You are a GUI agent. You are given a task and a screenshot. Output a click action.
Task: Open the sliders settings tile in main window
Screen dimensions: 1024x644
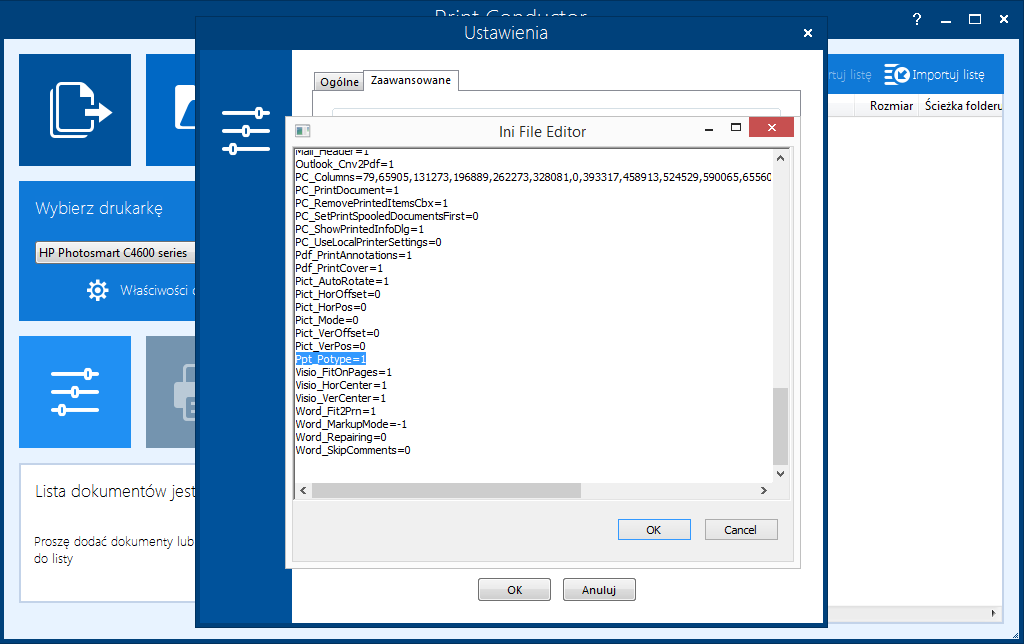click(x=75, y=392)
